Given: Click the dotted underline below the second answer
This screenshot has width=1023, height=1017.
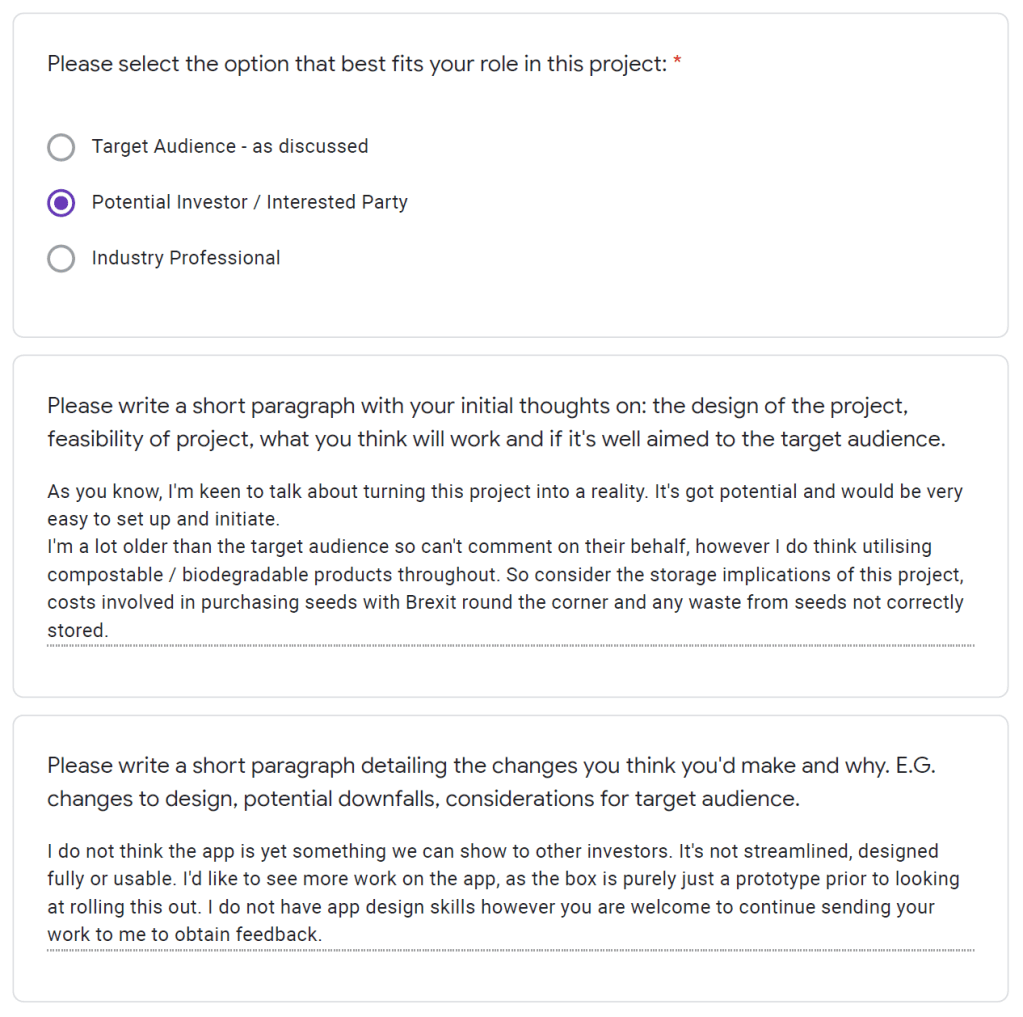Looking at the screenshot, I should pyautogui.click(x=509, y=950).
